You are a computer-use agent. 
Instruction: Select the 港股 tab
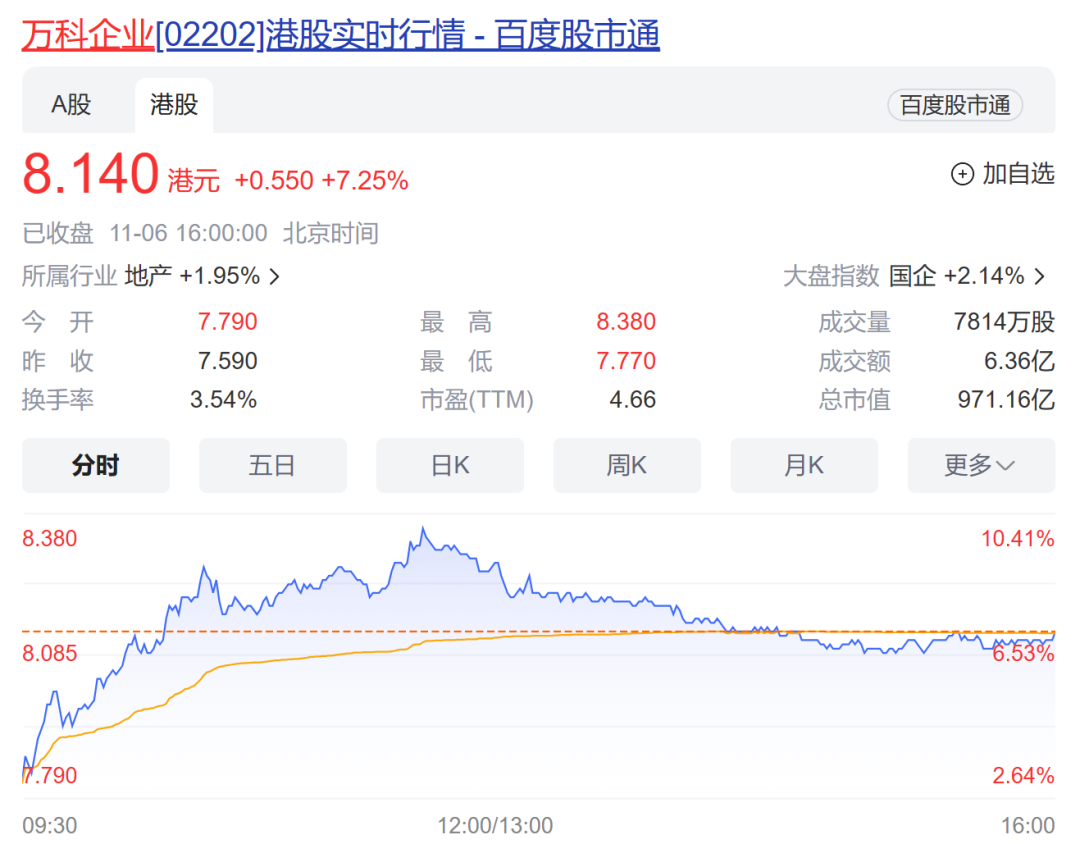pos(174,105)
